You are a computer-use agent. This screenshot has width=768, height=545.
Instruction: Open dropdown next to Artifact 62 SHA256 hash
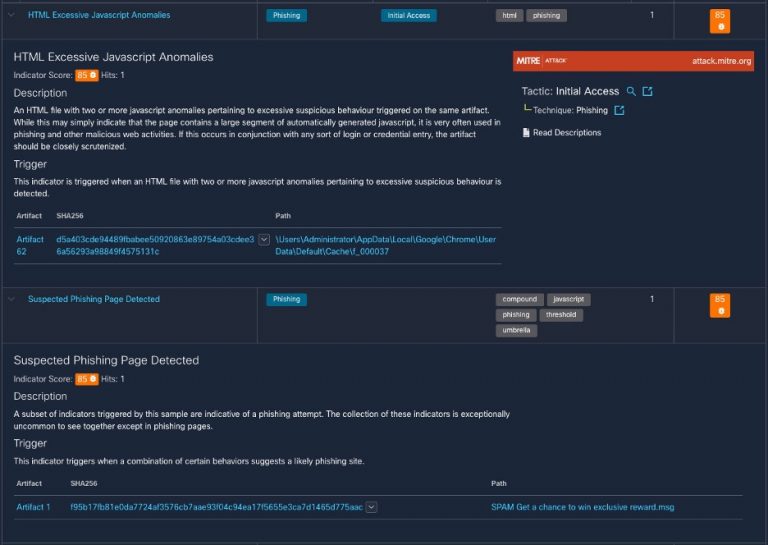(264, 240)
